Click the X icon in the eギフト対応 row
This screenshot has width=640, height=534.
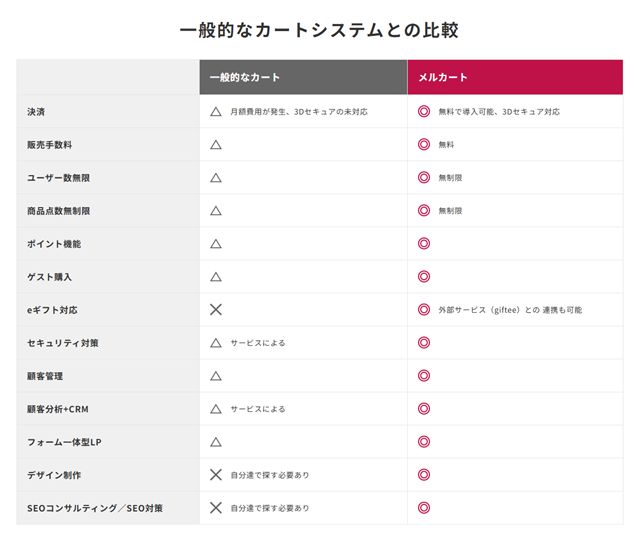pyautogui.click(x=215, y=310)
